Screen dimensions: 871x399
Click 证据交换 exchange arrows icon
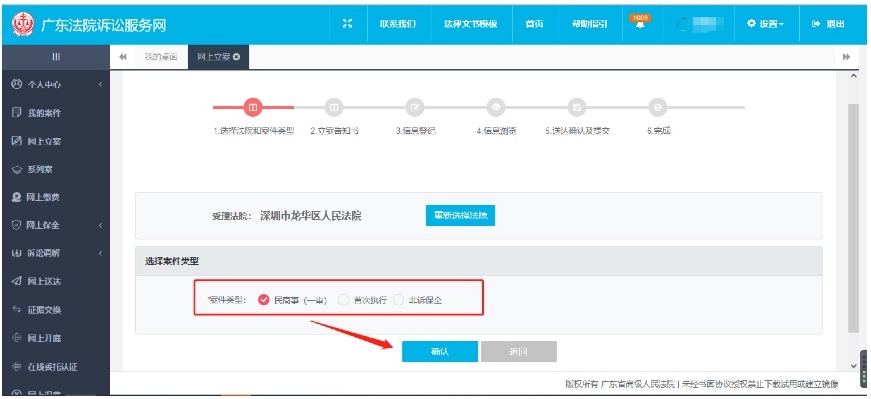(x=17, y=310)
